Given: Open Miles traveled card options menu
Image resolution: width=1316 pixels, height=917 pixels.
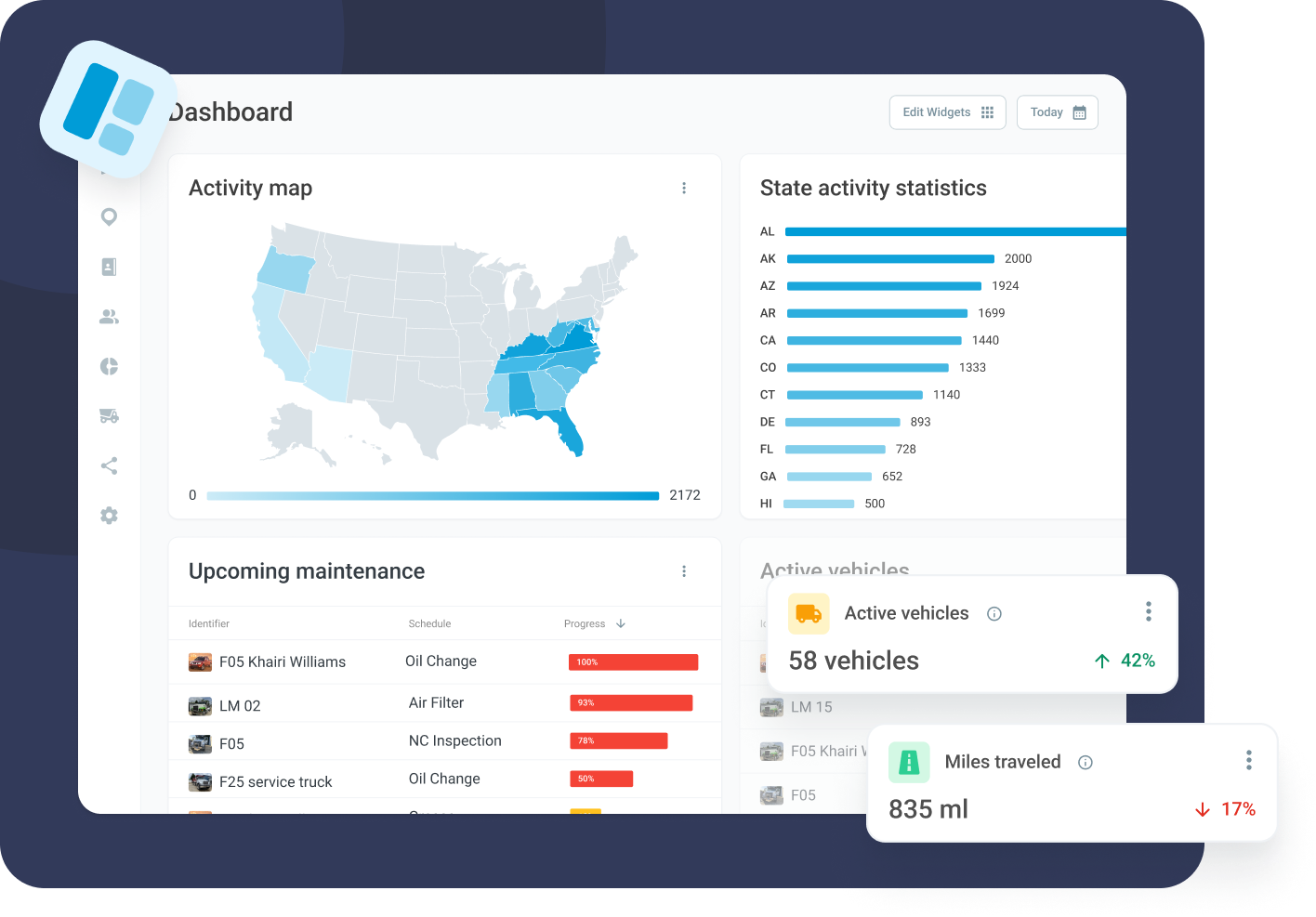Looking at the screenshot, I should click(1249, 760).
